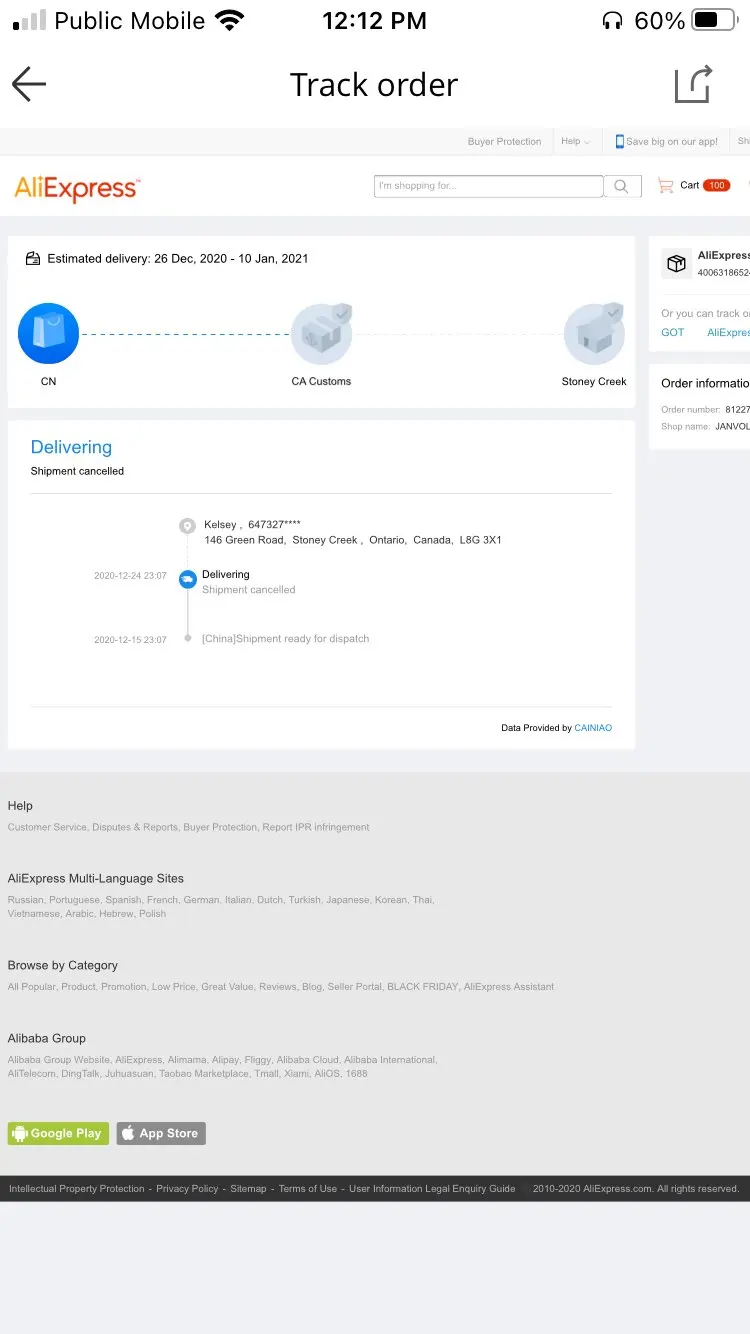Tap the phone icon beside Save big
The height and width of the screenshot is (1334, 750).
tap(620, 141)
